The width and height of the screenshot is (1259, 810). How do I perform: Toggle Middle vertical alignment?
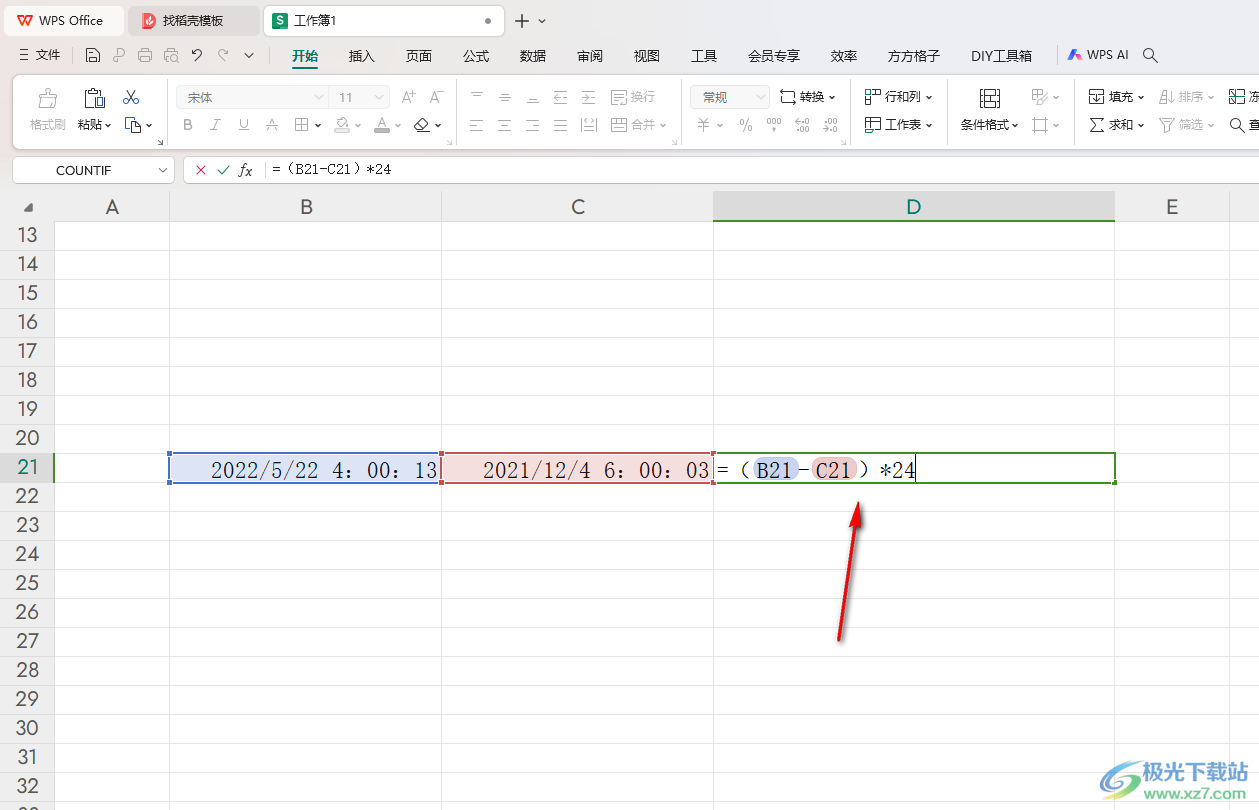pos(505,97)
